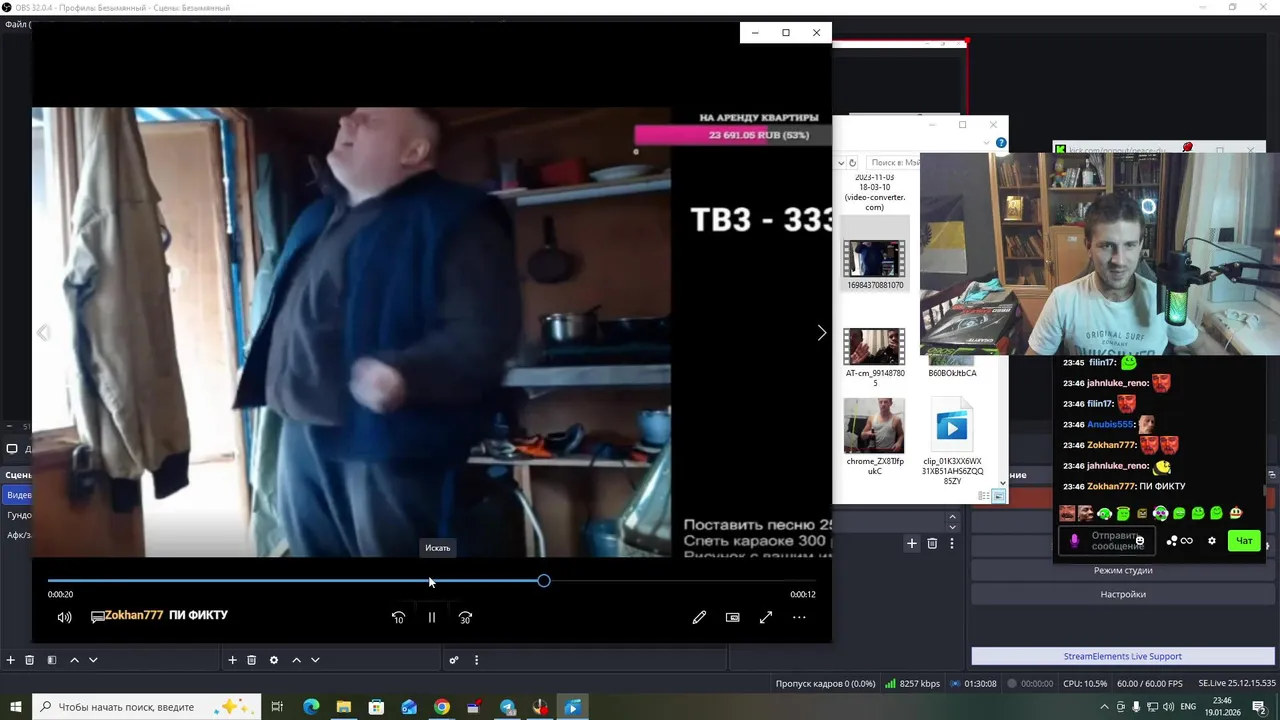
Task: Open the Файл menu in OBS
Action: pyautogui.click(x=17, y=24)
